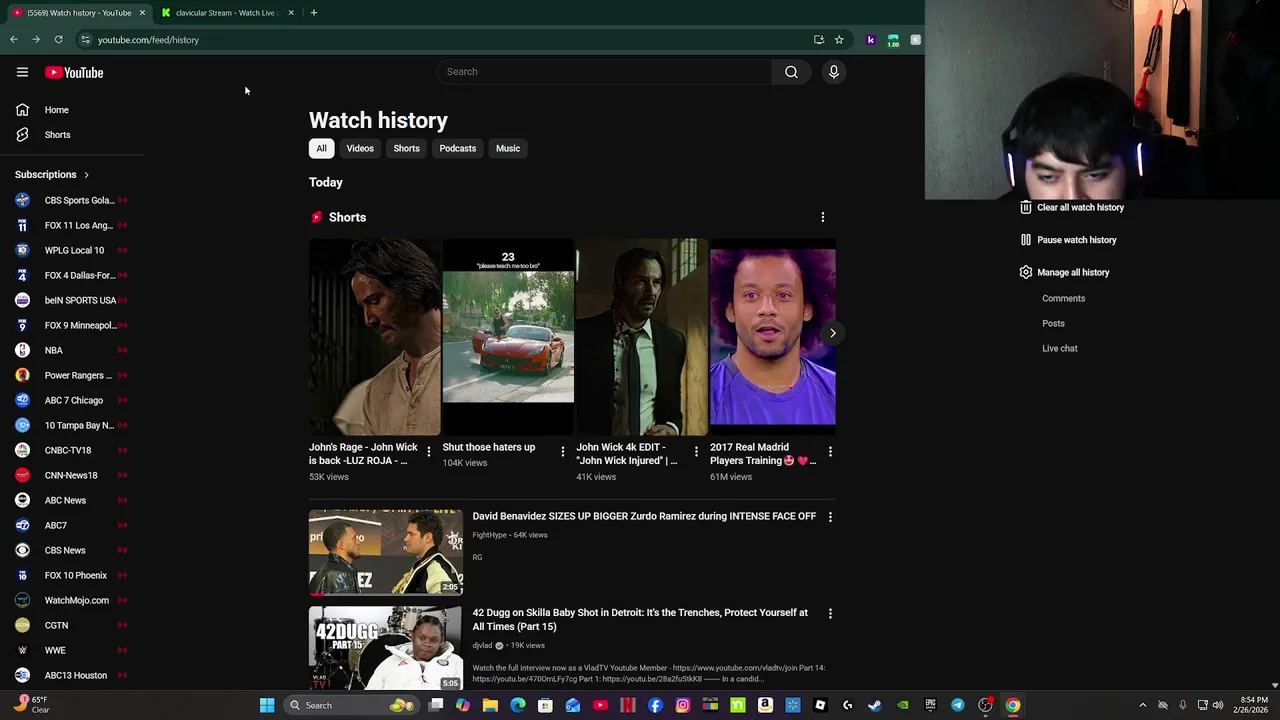Switch to clavicular Stream browser tab

226,13
